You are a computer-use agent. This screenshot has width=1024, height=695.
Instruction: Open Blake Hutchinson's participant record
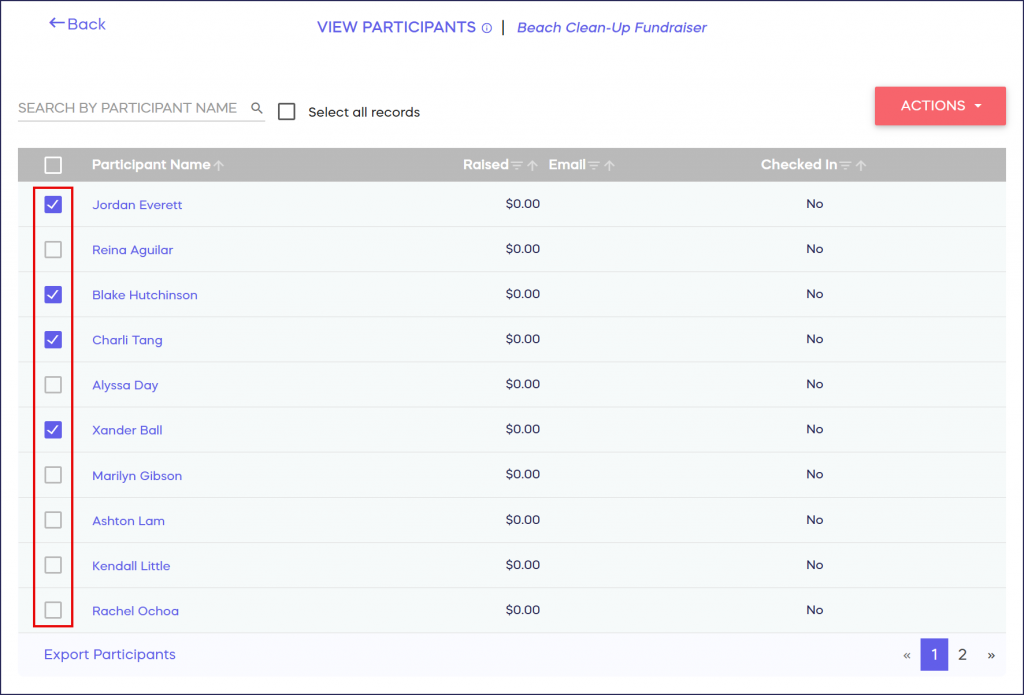coord(144,295)
